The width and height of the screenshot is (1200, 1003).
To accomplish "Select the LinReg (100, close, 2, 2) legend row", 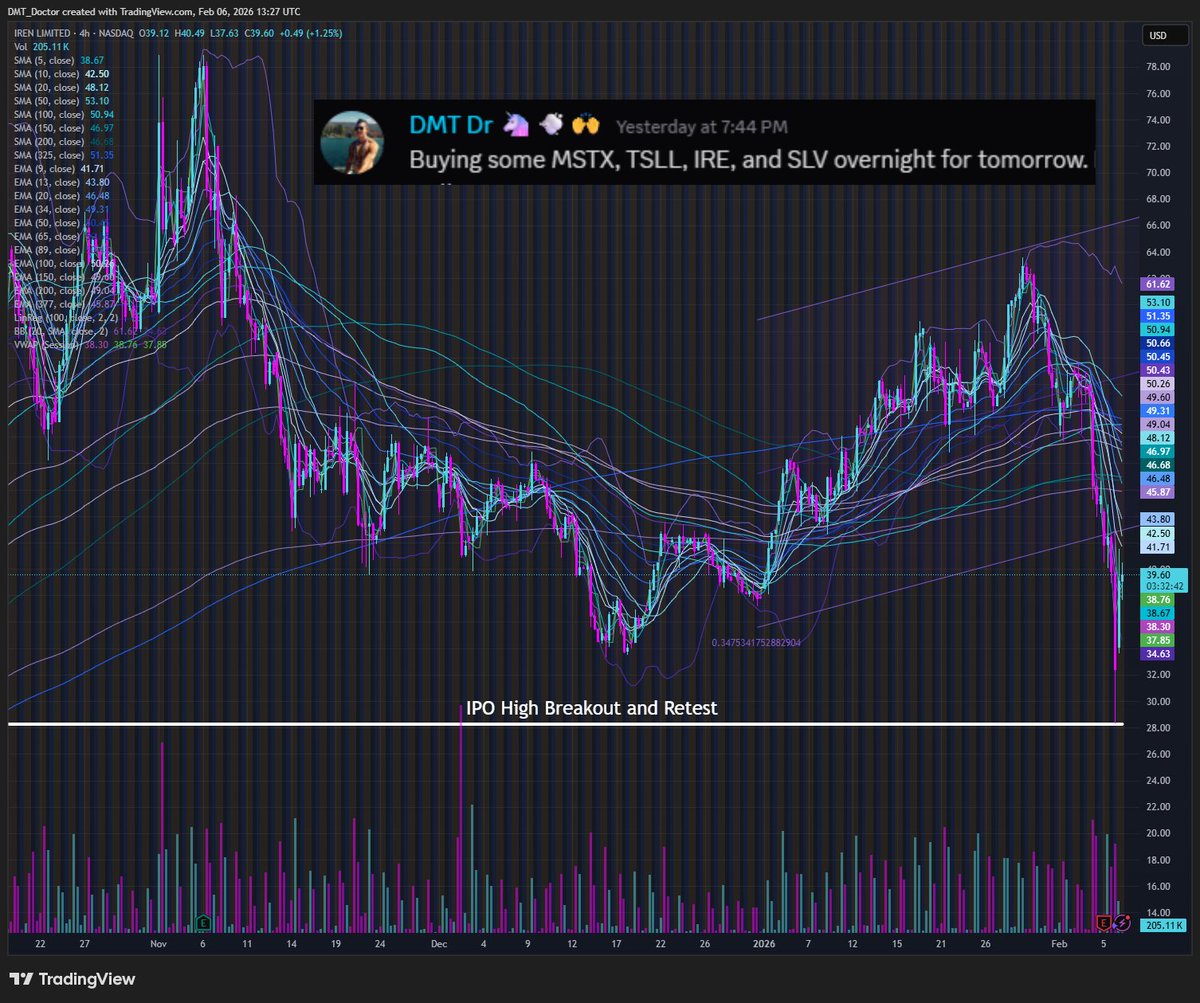I will 66,317.
